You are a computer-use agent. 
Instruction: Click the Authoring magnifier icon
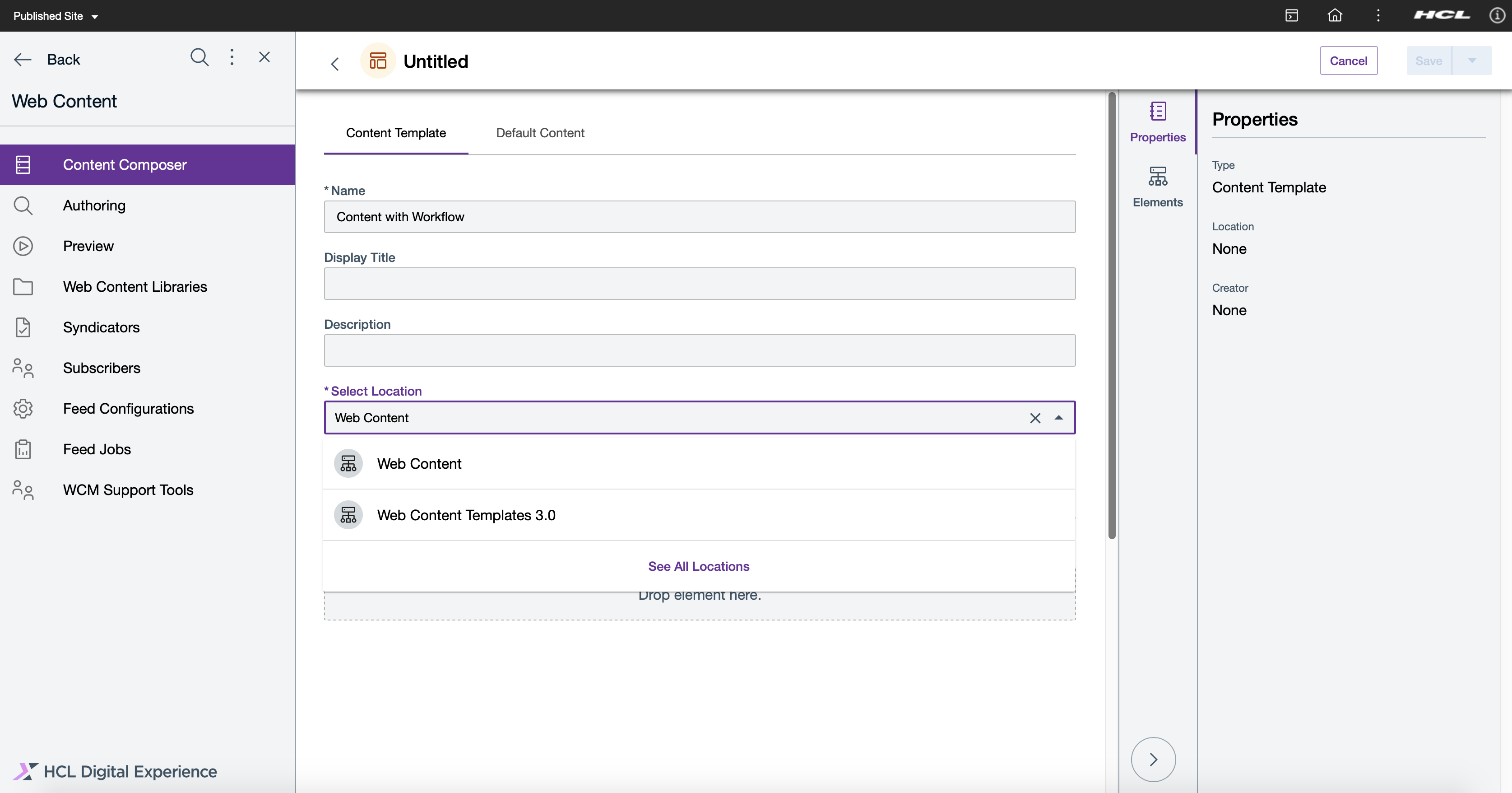23,205
